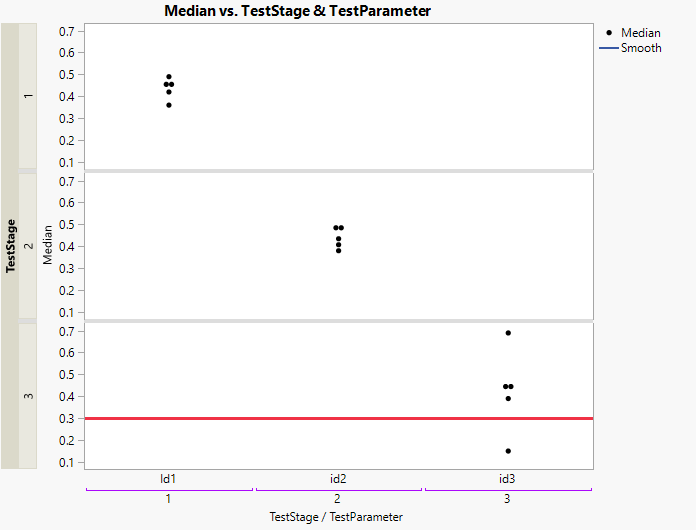
Task: Click the TestStage / TestParameter X-axis title
Action: pos(337,517)
